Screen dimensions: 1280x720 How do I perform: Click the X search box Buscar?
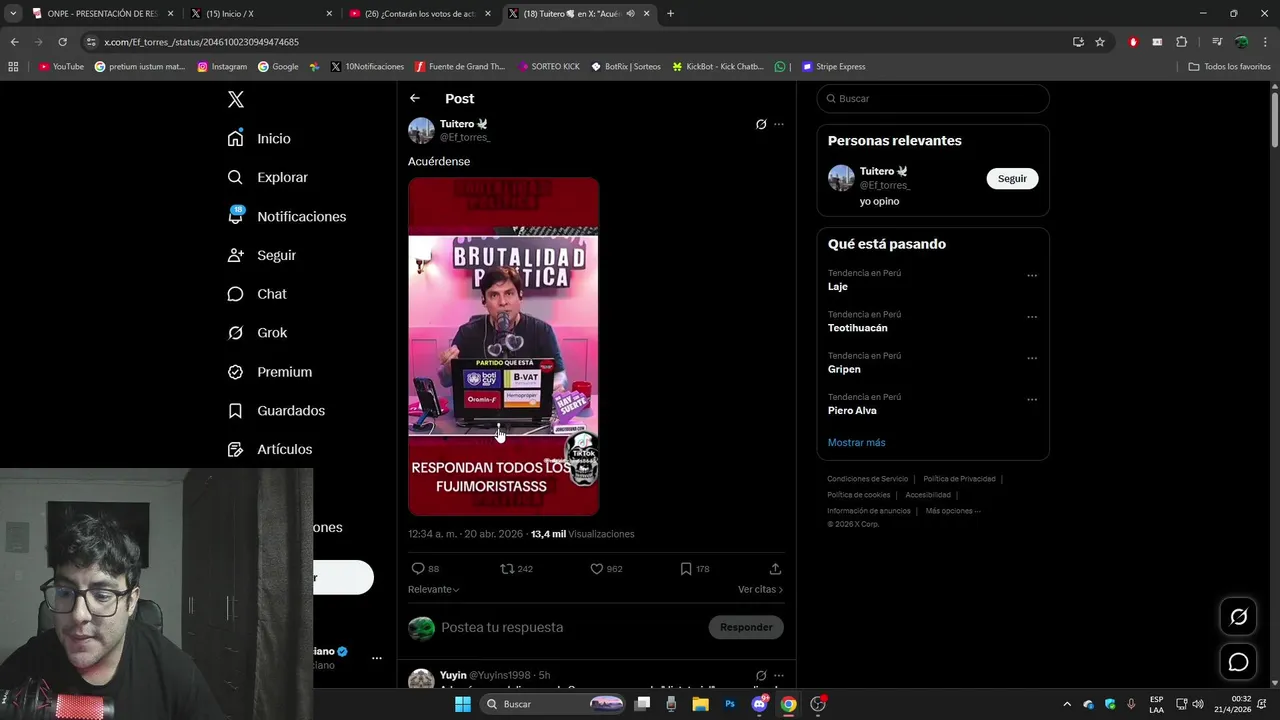pyautogui.click(x=933, y=98)
